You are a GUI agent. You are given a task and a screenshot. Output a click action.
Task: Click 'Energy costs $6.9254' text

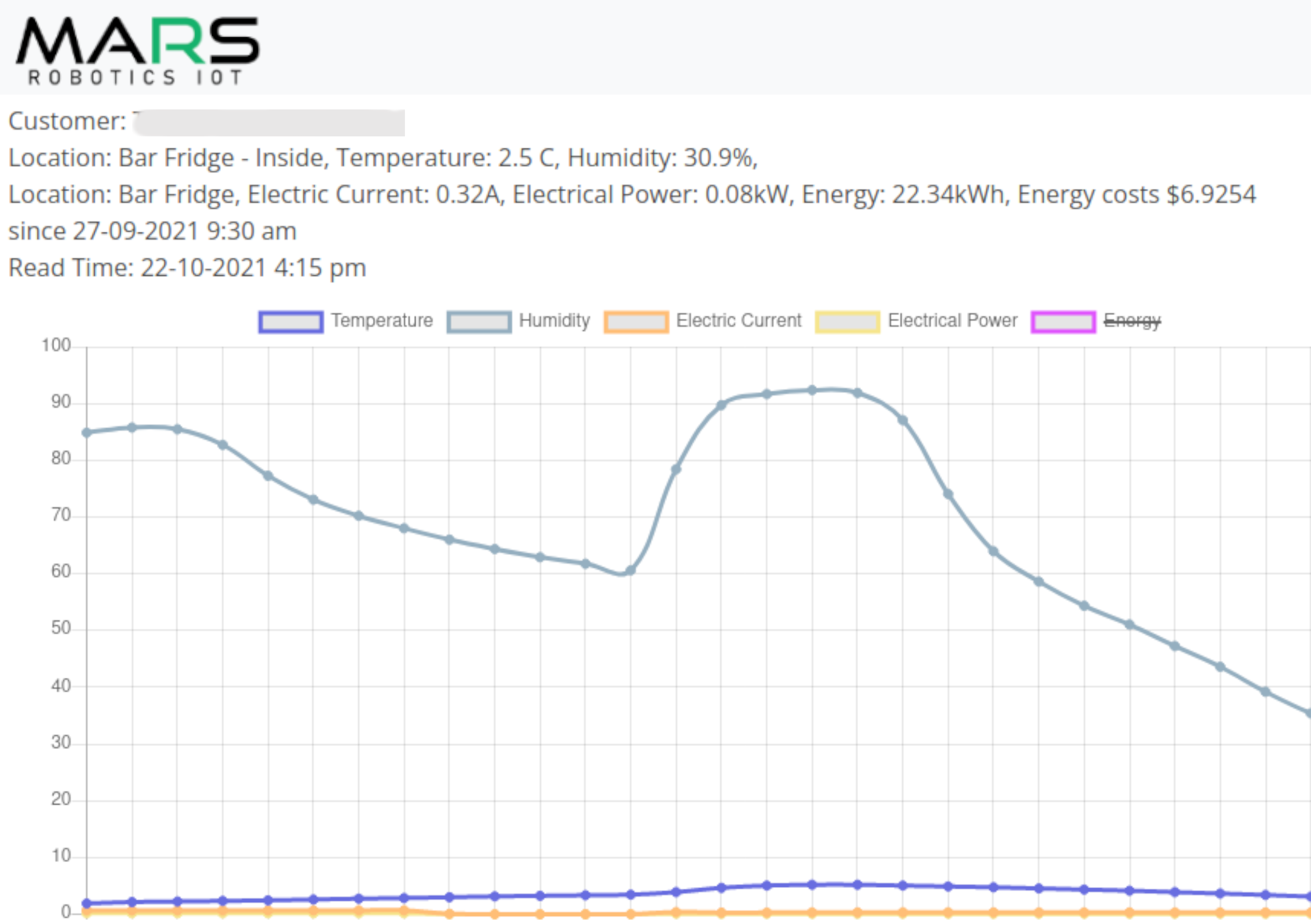[x=1136, y=195]
